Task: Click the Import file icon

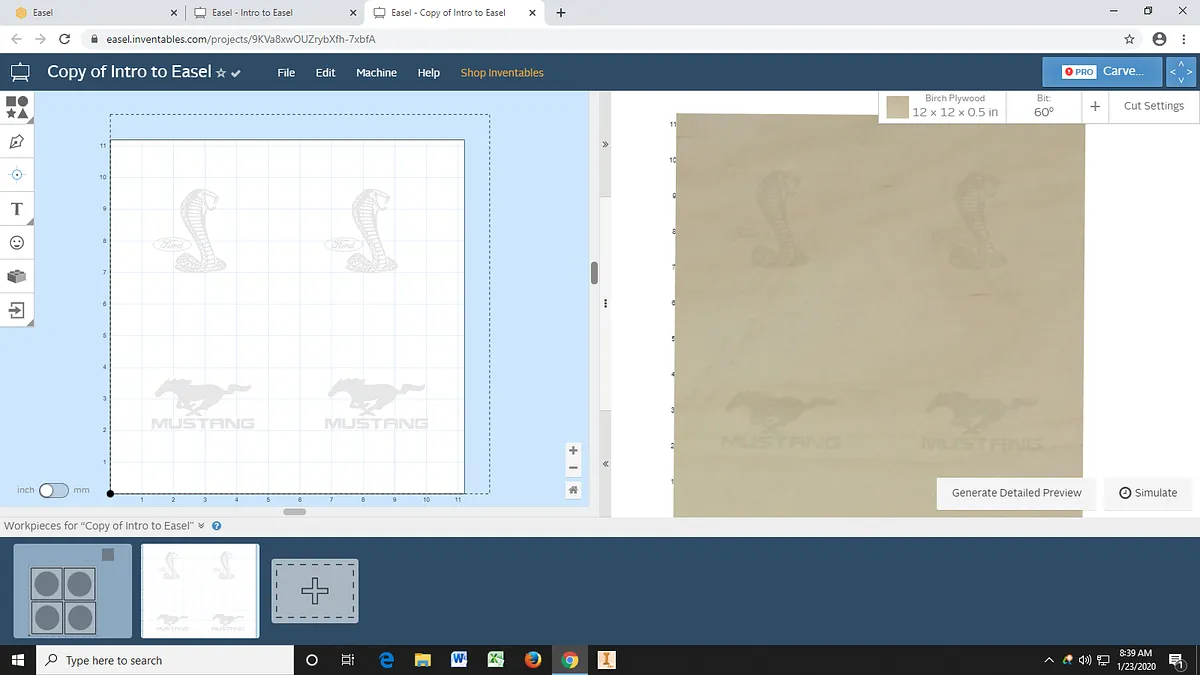Action: (17, 310)
